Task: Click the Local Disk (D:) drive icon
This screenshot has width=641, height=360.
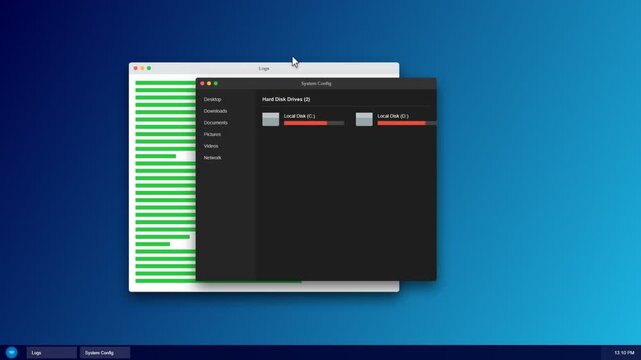Action: pyautogui.click(x=364, y=119)
